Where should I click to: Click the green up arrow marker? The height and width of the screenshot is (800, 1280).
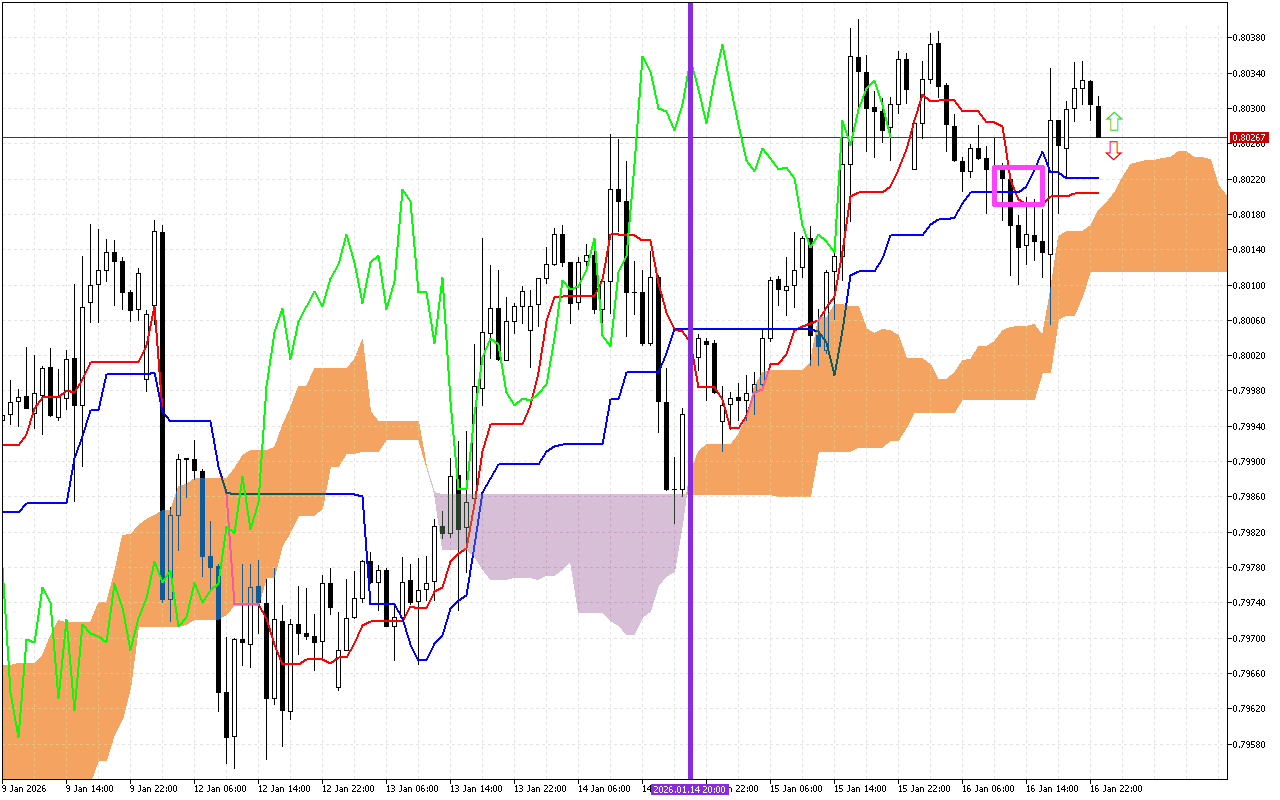click(x=1114, y=122)
